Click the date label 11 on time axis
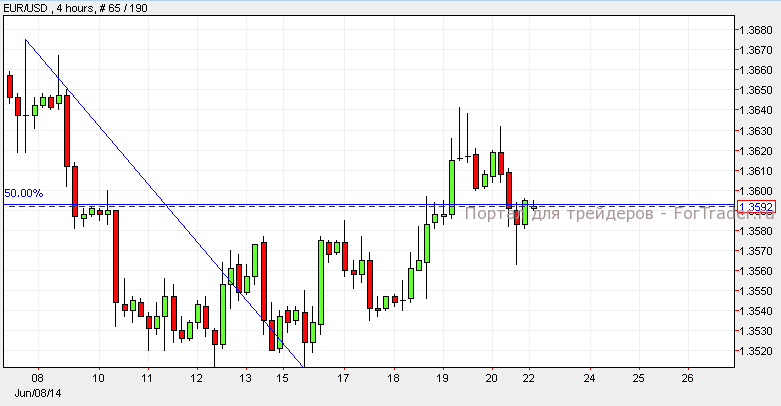 [x=147, y=378]
